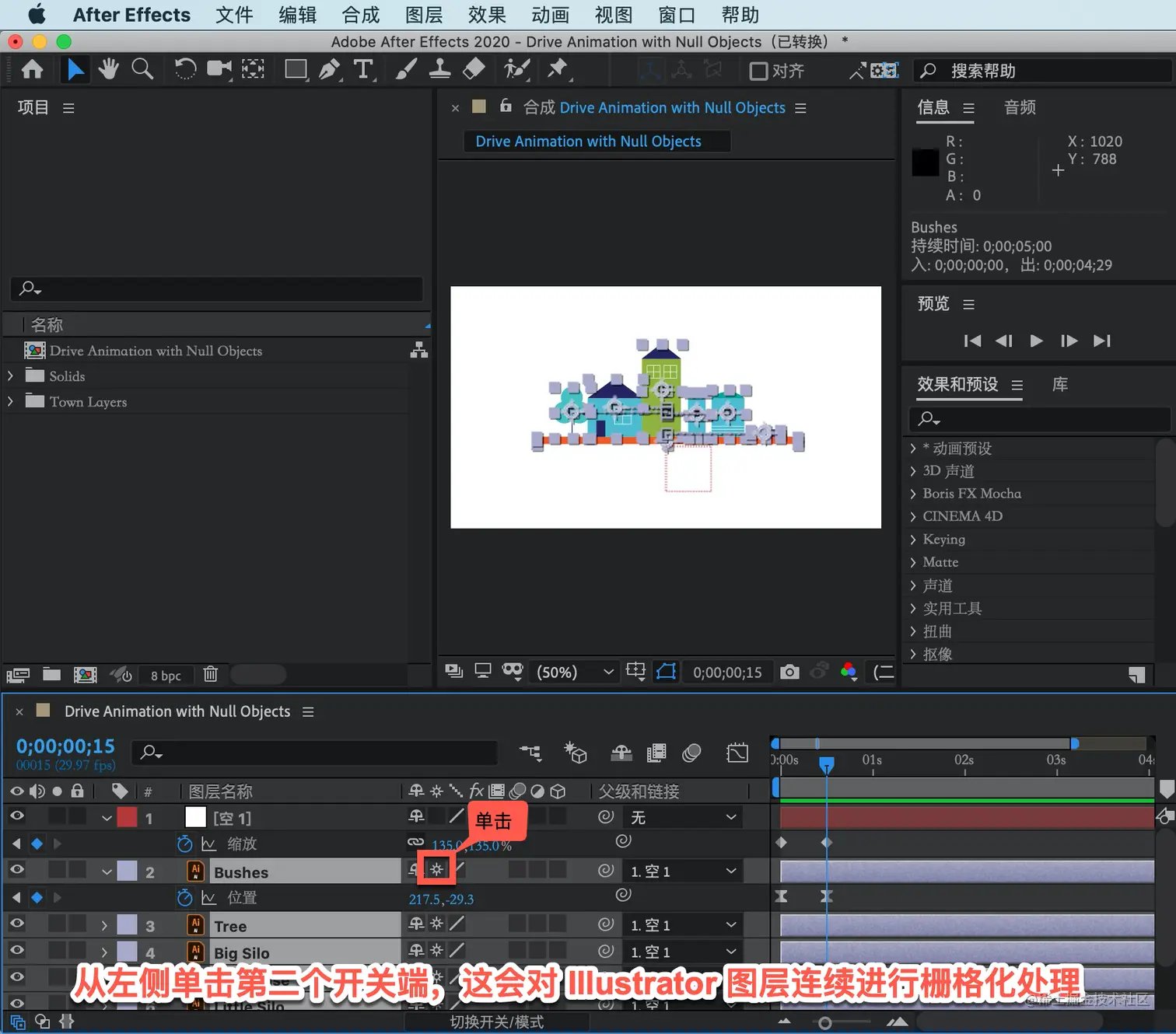This screenshot has width=1176, height=1034.
Task: Expand the Tree layer properties
Action: [104, 926]
